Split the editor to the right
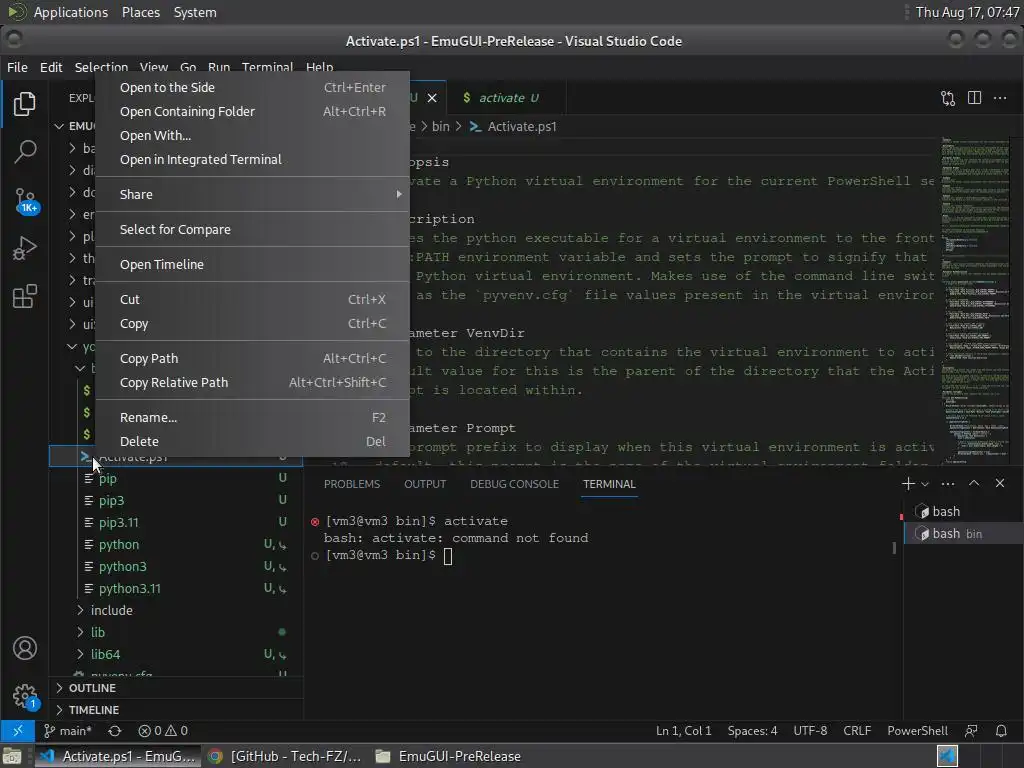 974,98
